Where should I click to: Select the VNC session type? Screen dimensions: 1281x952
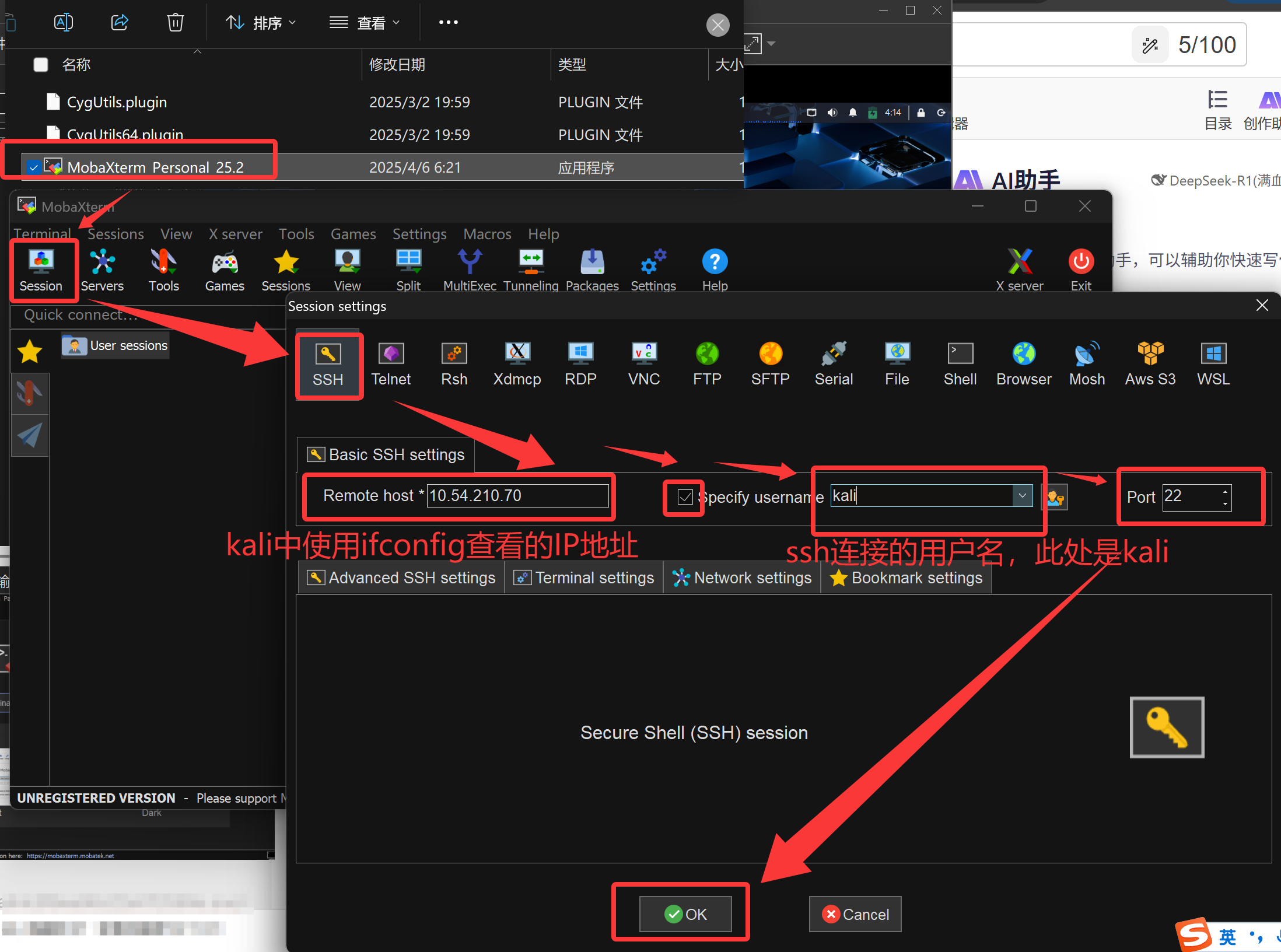(x=644, y=365)
